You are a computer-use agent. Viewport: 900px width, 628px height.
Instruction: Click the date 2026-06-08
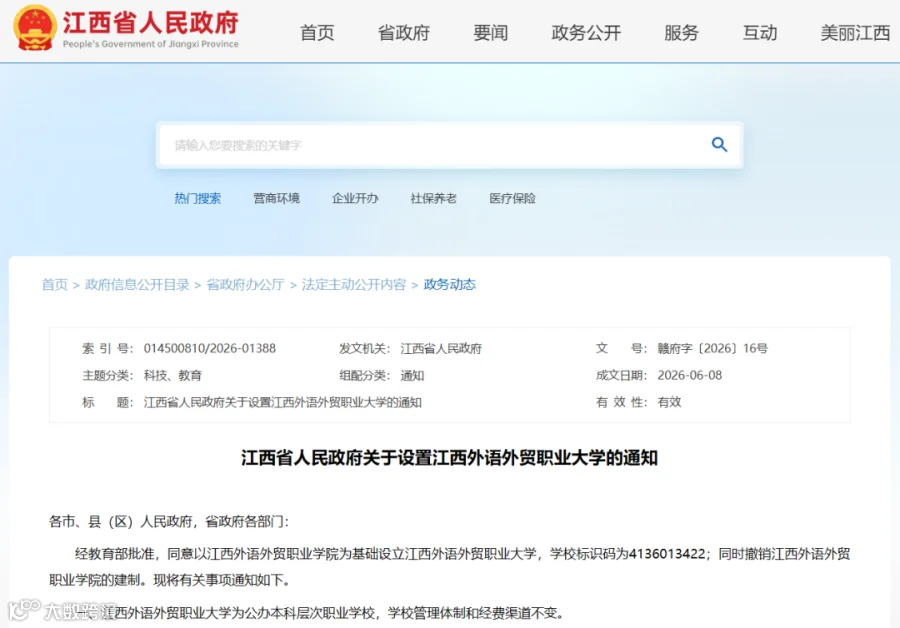point(689,375)
